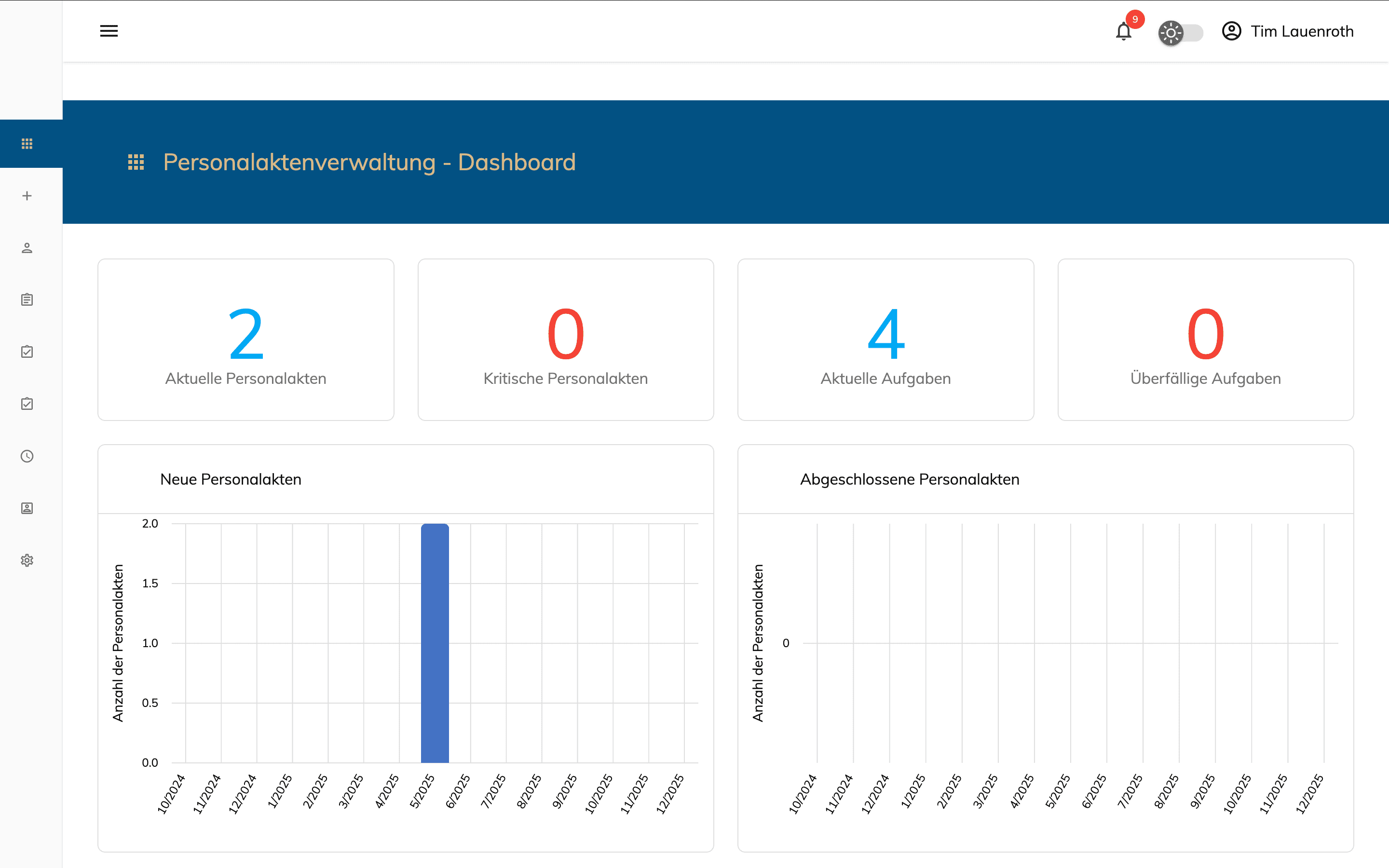This screenshot has width=1389, height=868.
Task: Open the upper checked-clipboard sidebar icon
Action: tap(27, 352)
